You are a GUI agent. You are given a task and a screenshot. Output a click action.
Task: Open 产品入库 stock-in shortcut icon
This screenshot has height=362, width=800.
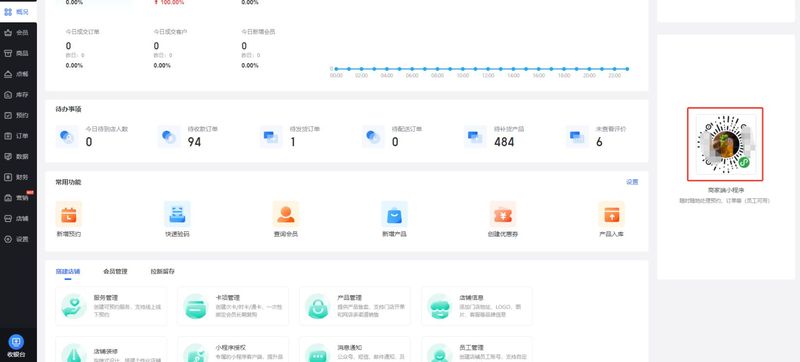click(611, 214)
